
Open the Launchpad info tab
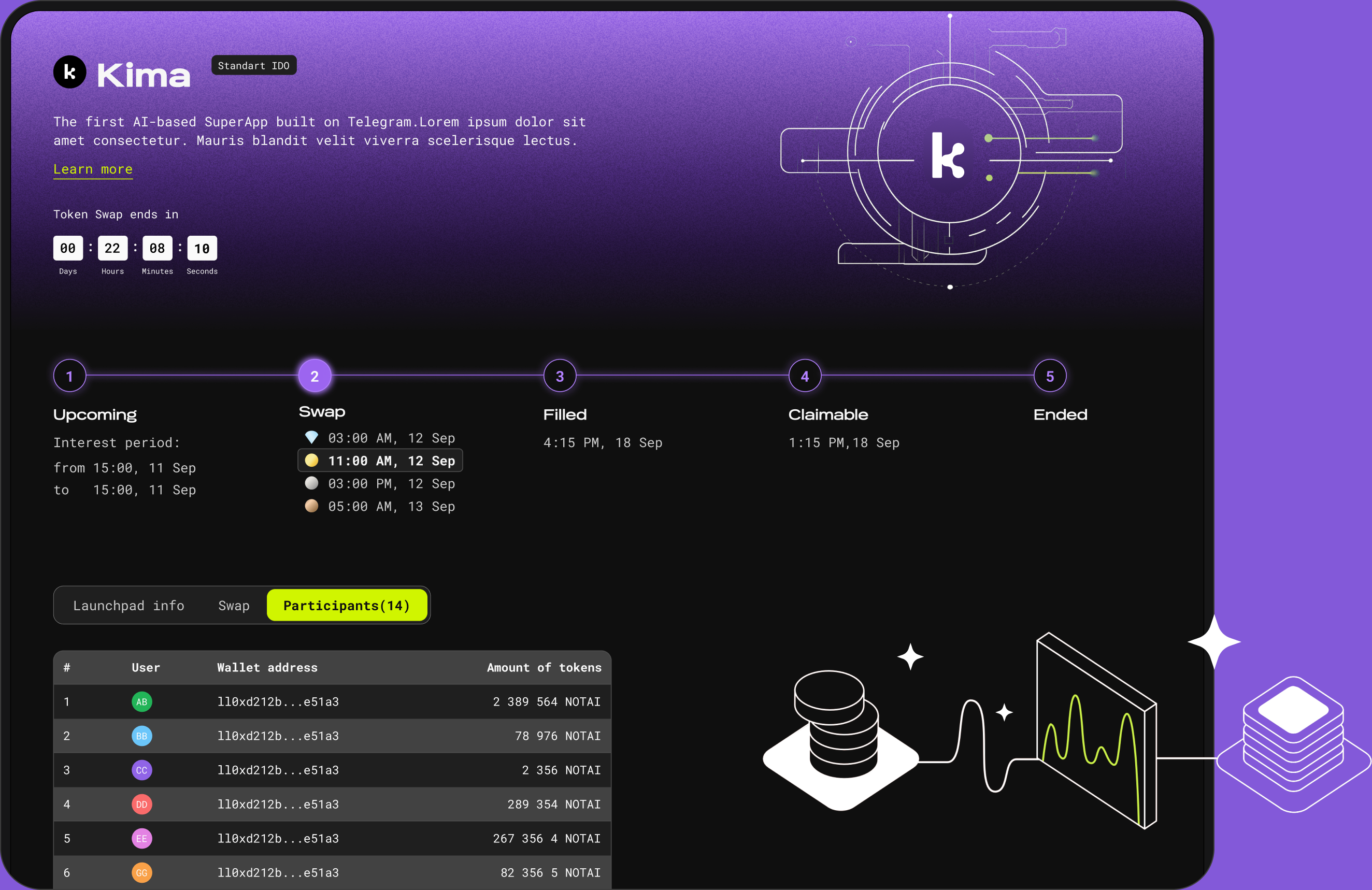click(128, 605)
